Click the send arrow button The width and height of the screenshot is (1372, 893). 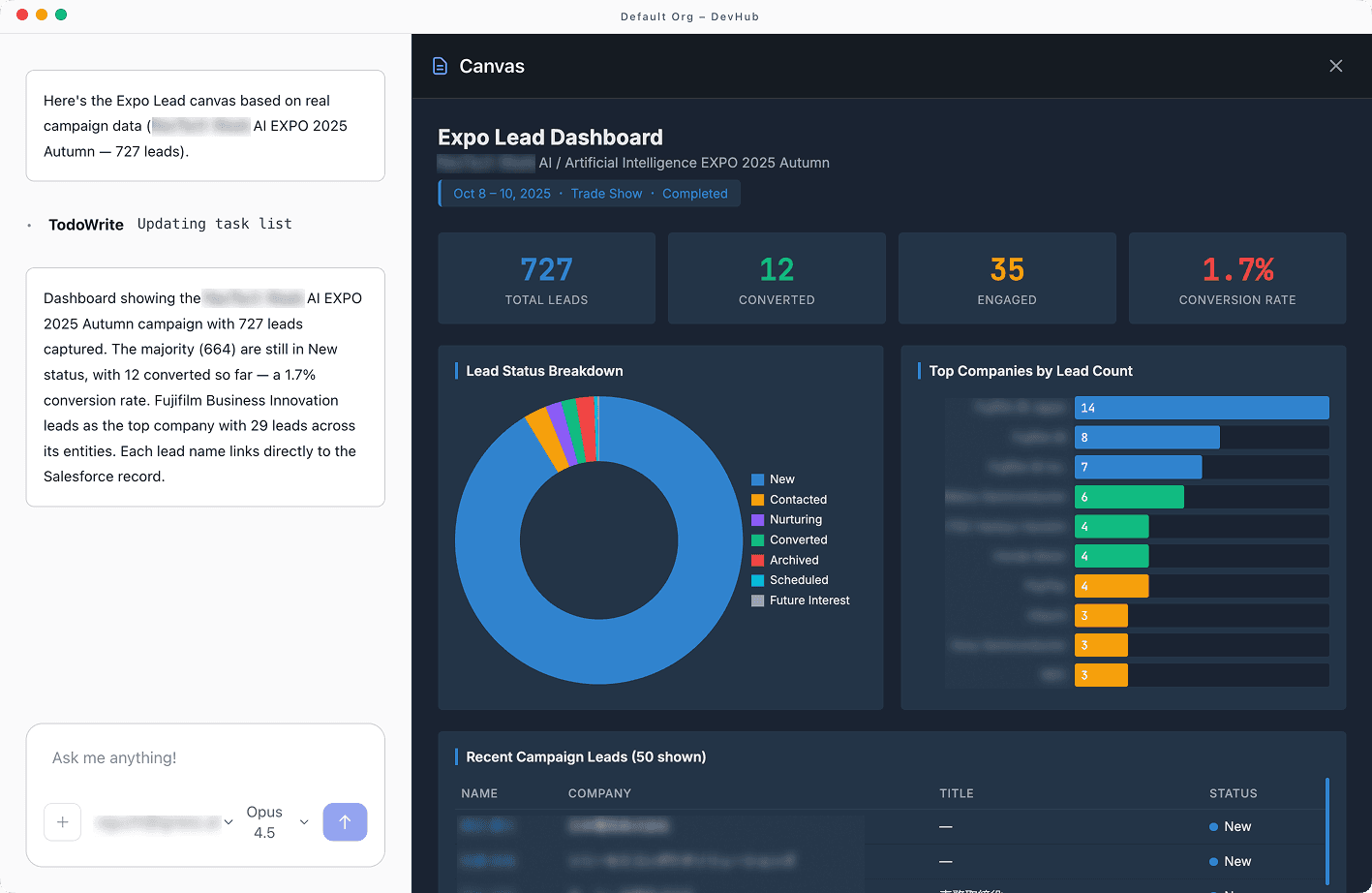[345, 822]
